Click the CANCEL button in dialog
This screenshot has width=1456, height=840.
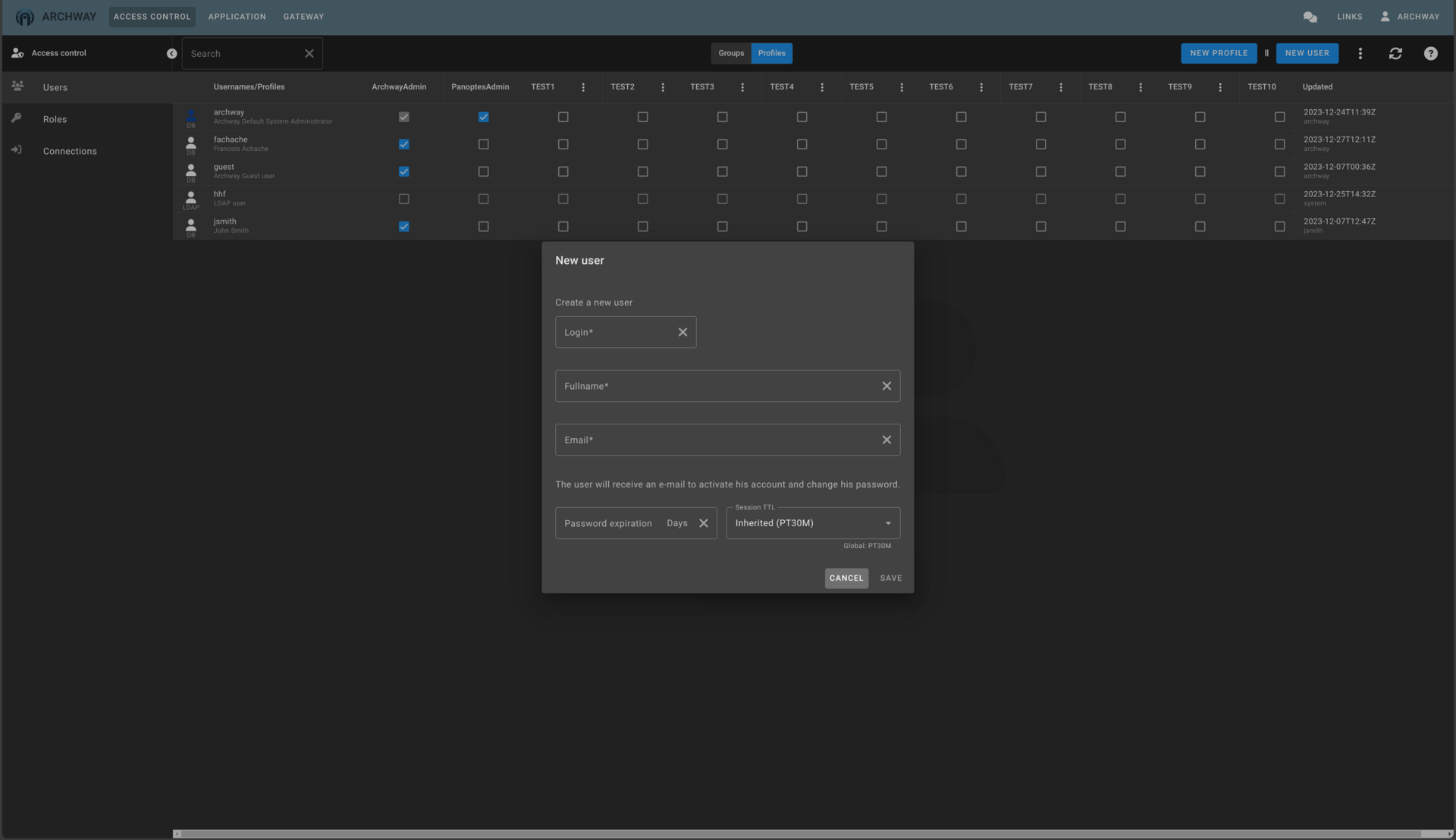pyautogui.click(x=846, y=578)
